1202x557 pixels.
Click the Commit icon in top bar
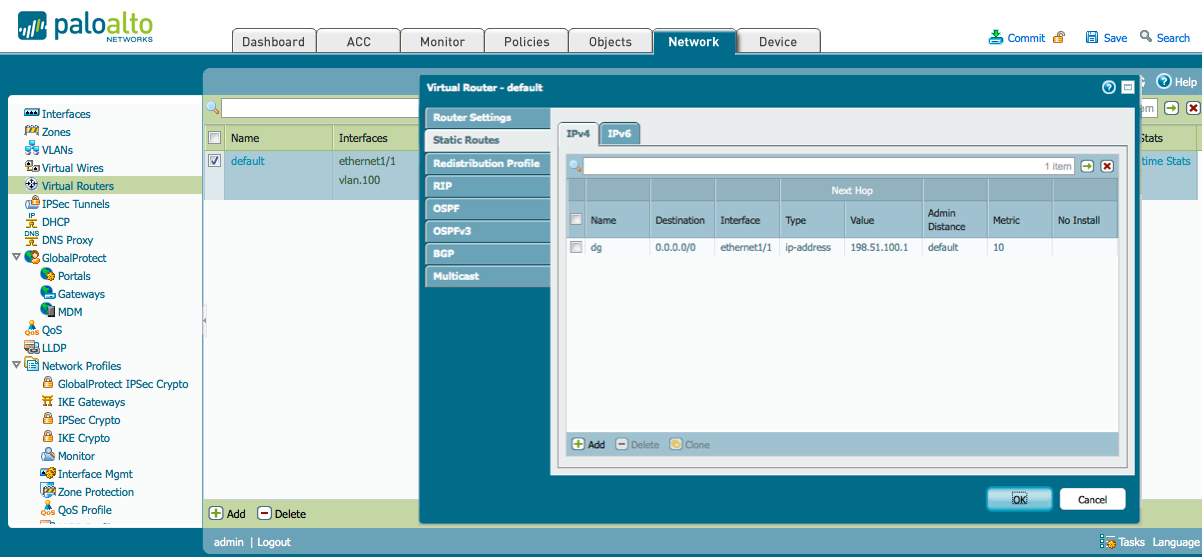pos(996,38)
